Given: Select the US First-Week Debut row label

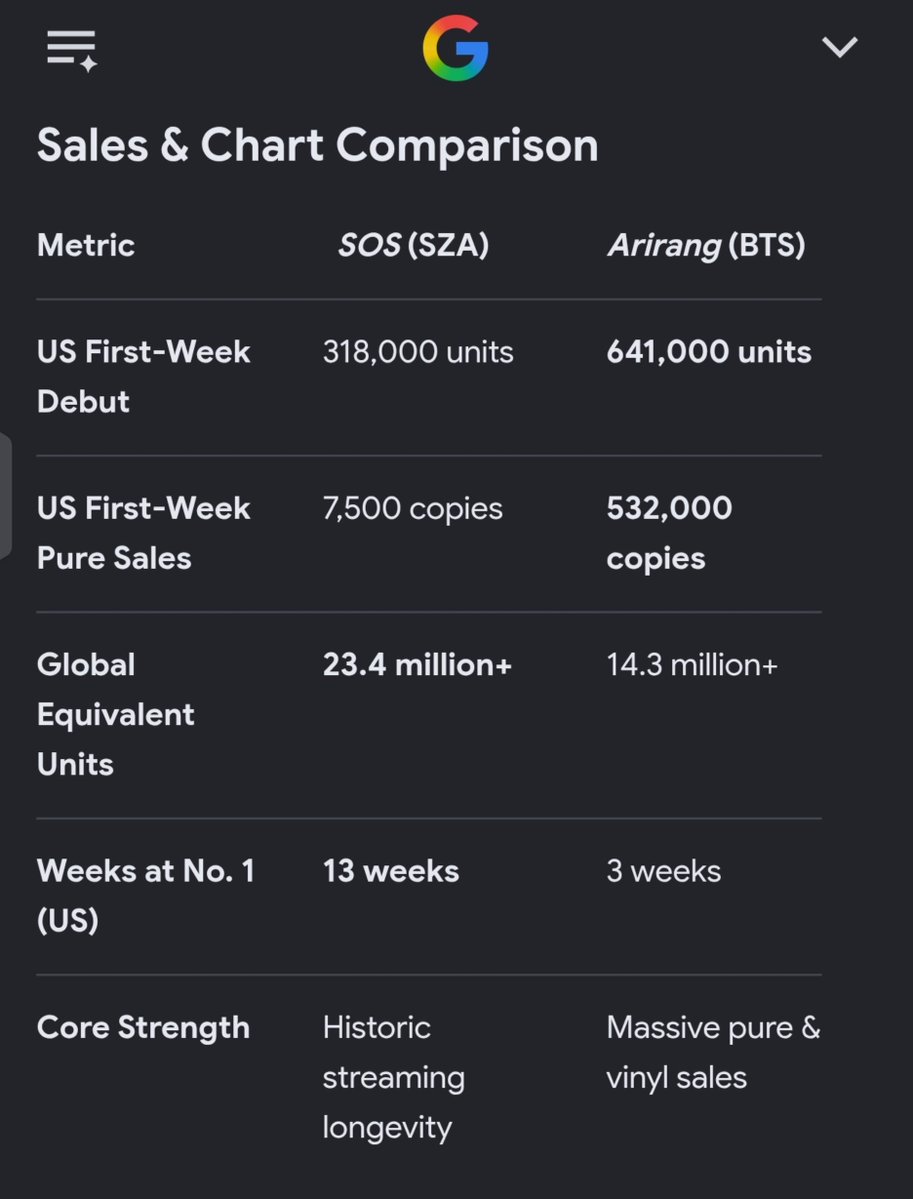Looking at the screenshot, I should pos(144,376).
